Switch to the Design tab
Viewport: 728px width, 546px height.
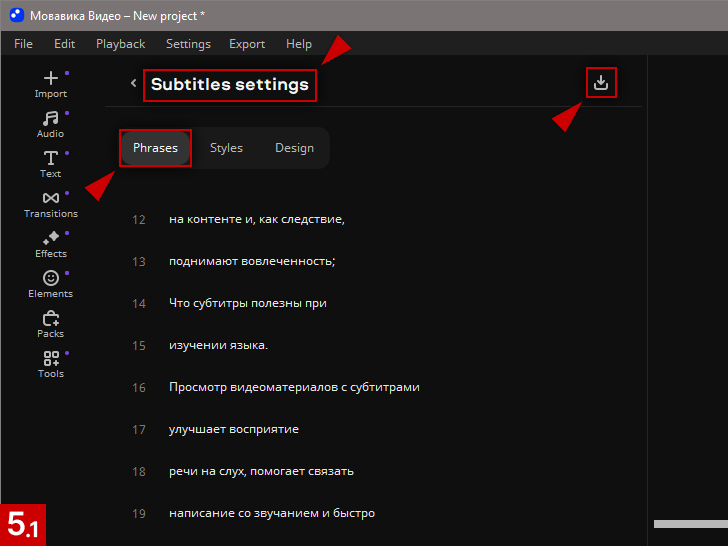click(x=294, y=148)
